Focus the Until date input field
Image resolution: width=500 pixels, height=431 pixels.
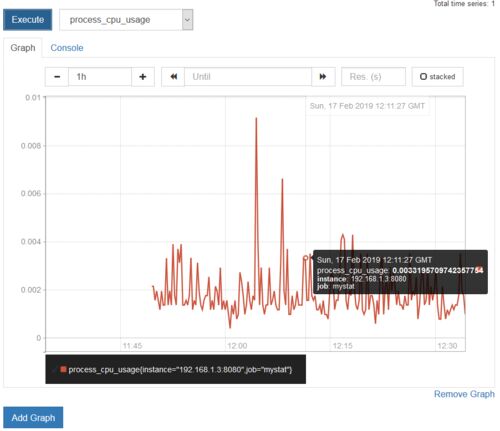(x=248, y=77)
